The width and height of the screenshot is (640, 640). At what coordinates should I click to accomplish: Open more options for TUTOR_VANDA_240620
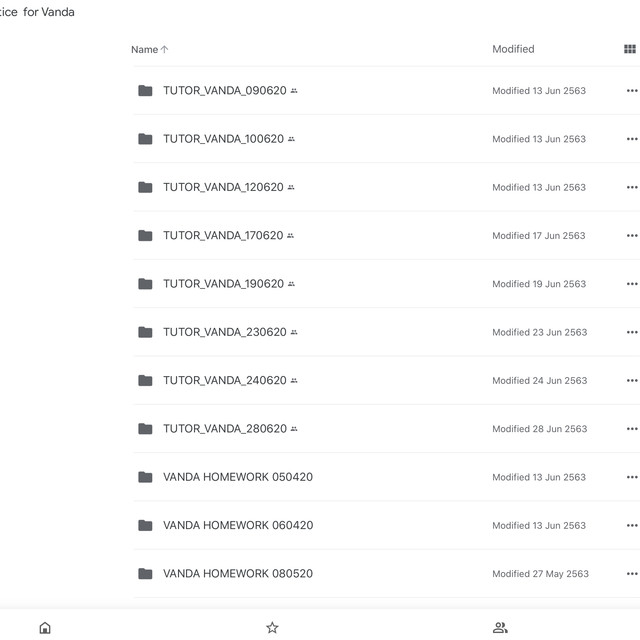pos(632,380)
